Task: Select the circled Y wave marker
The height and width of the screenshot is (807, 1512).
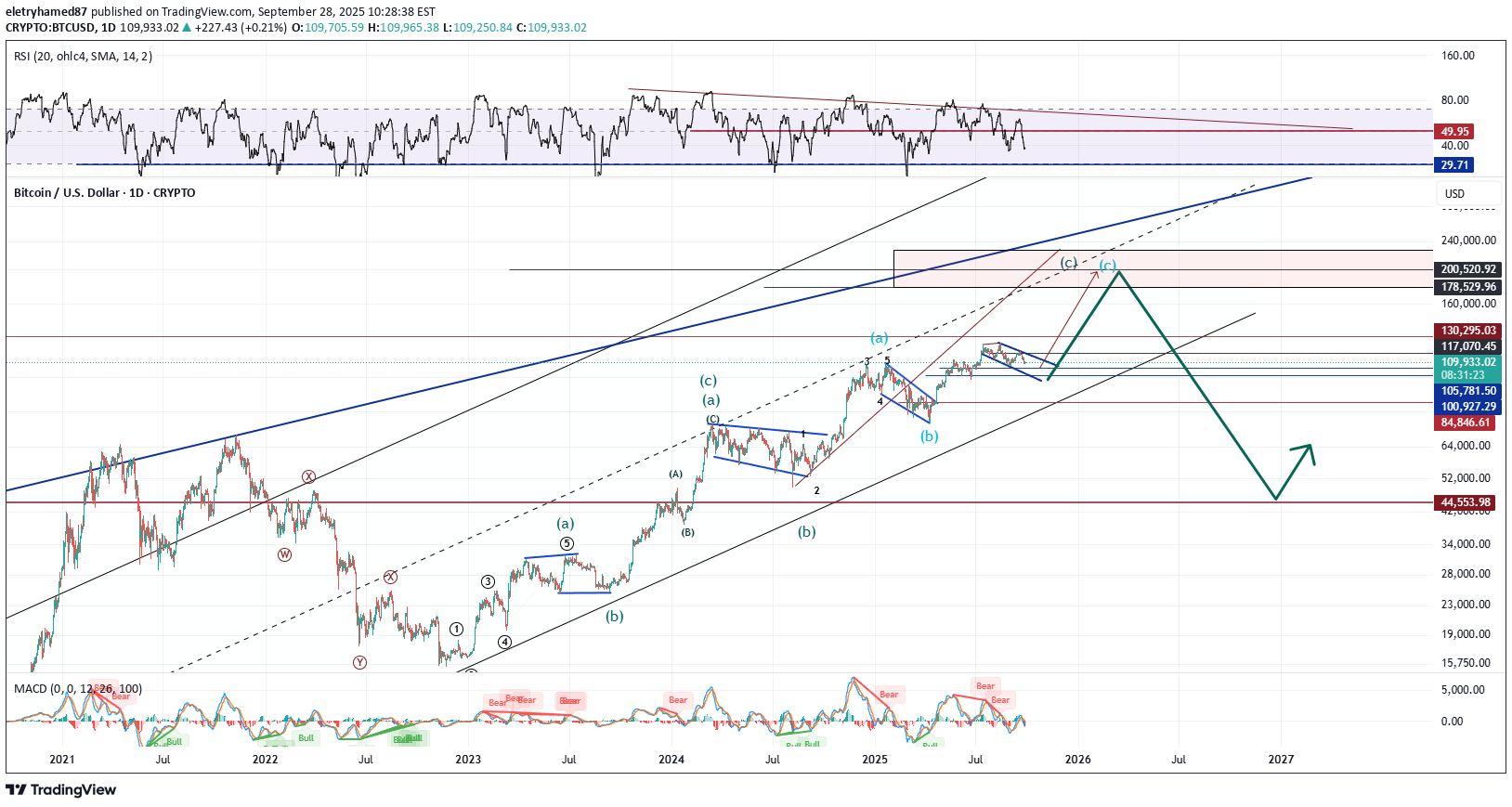Action: 359,662
